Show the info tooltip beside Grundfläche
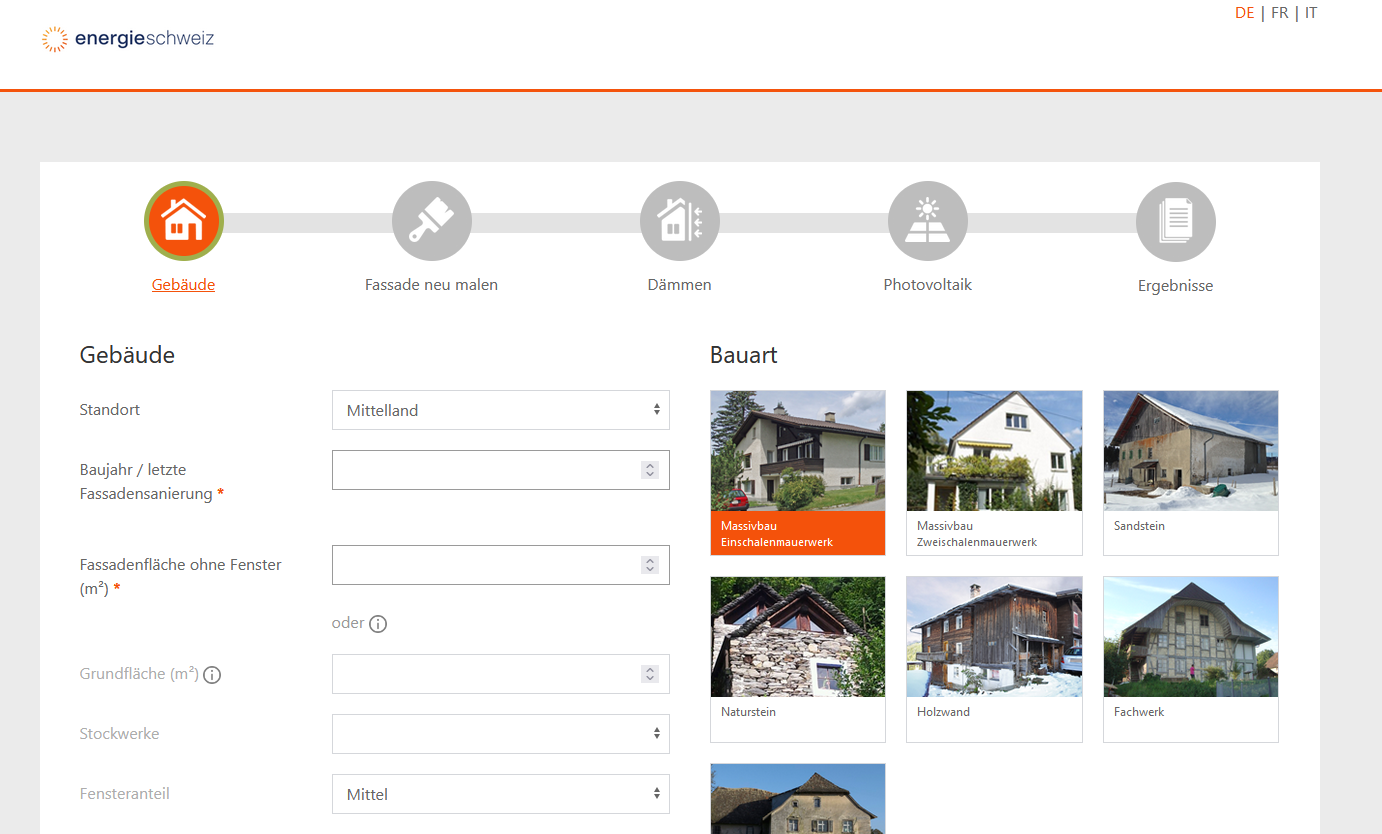This screenshot has width=1382, height=834. tap(212, 675)
